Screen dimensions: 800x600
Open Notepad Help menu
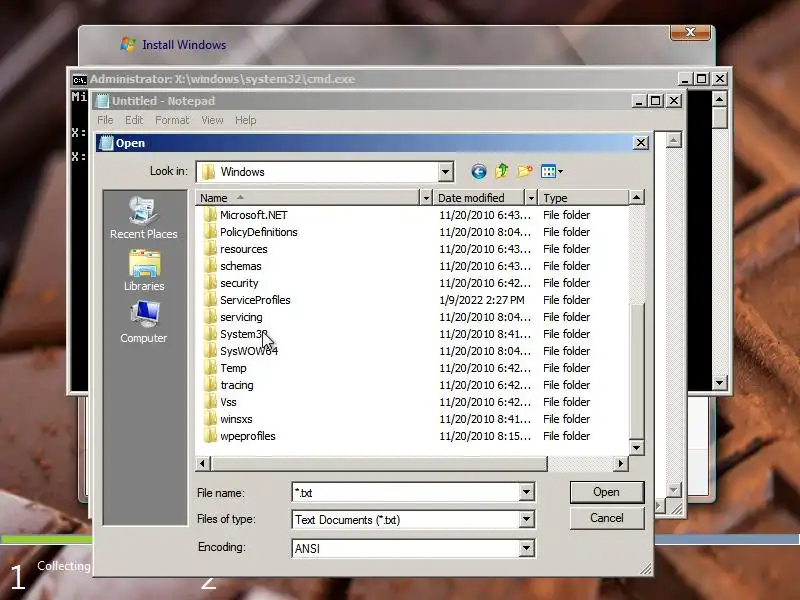[x=245, y=120]
